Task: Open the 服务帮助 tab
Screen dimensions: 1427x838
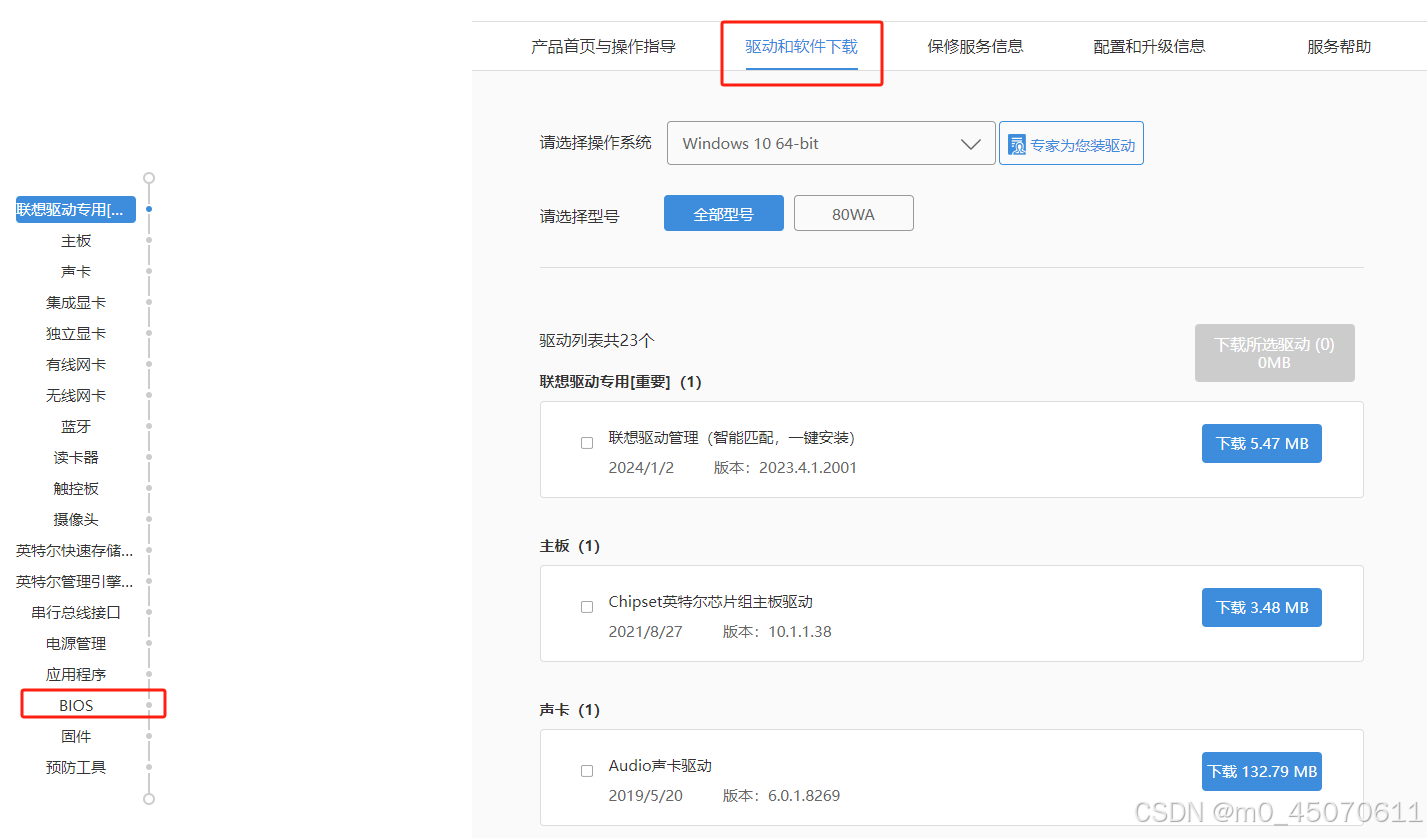Action: click(x=1339, y=47)
